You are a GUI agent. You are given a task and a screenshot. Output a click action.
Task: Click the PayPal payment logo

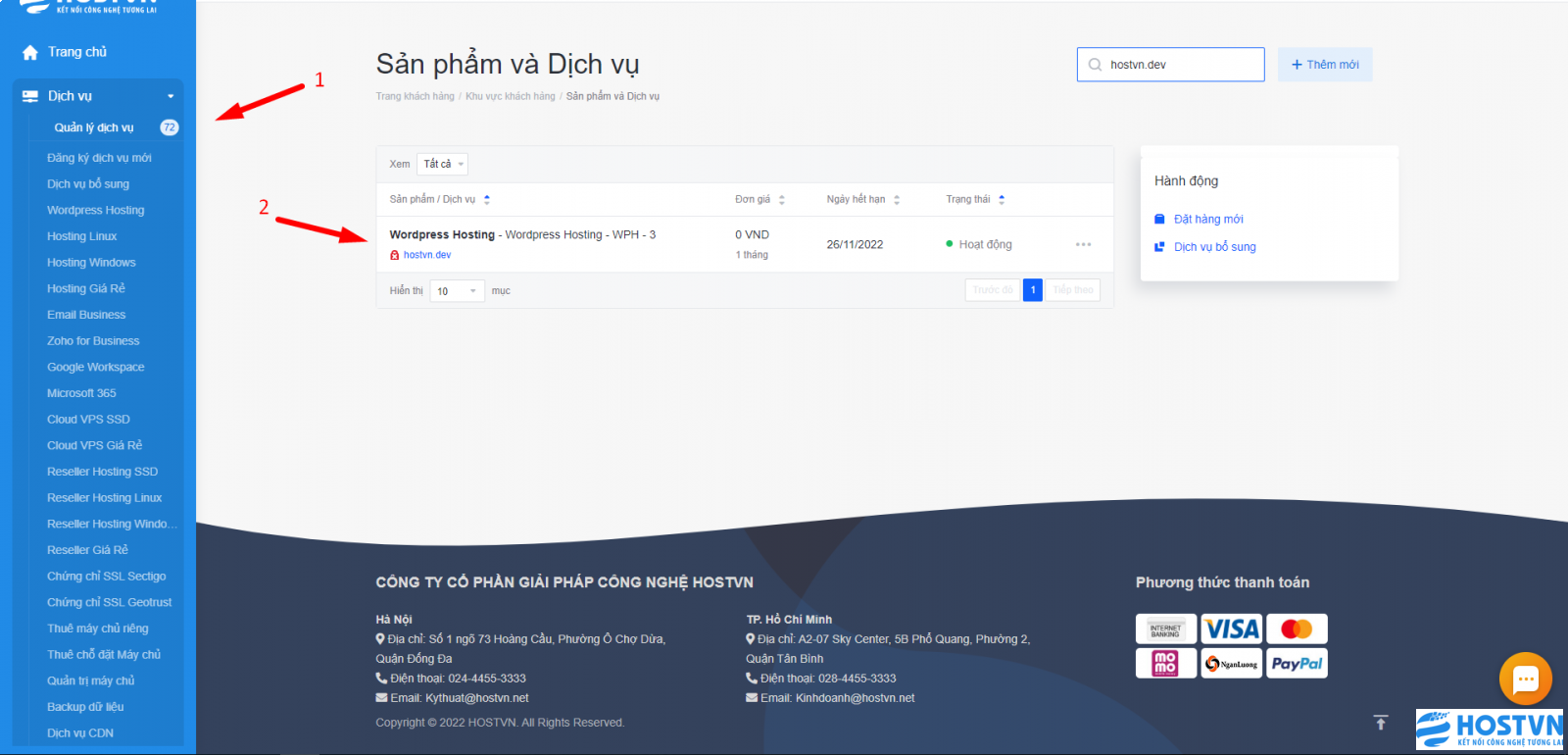[1297, 663]
